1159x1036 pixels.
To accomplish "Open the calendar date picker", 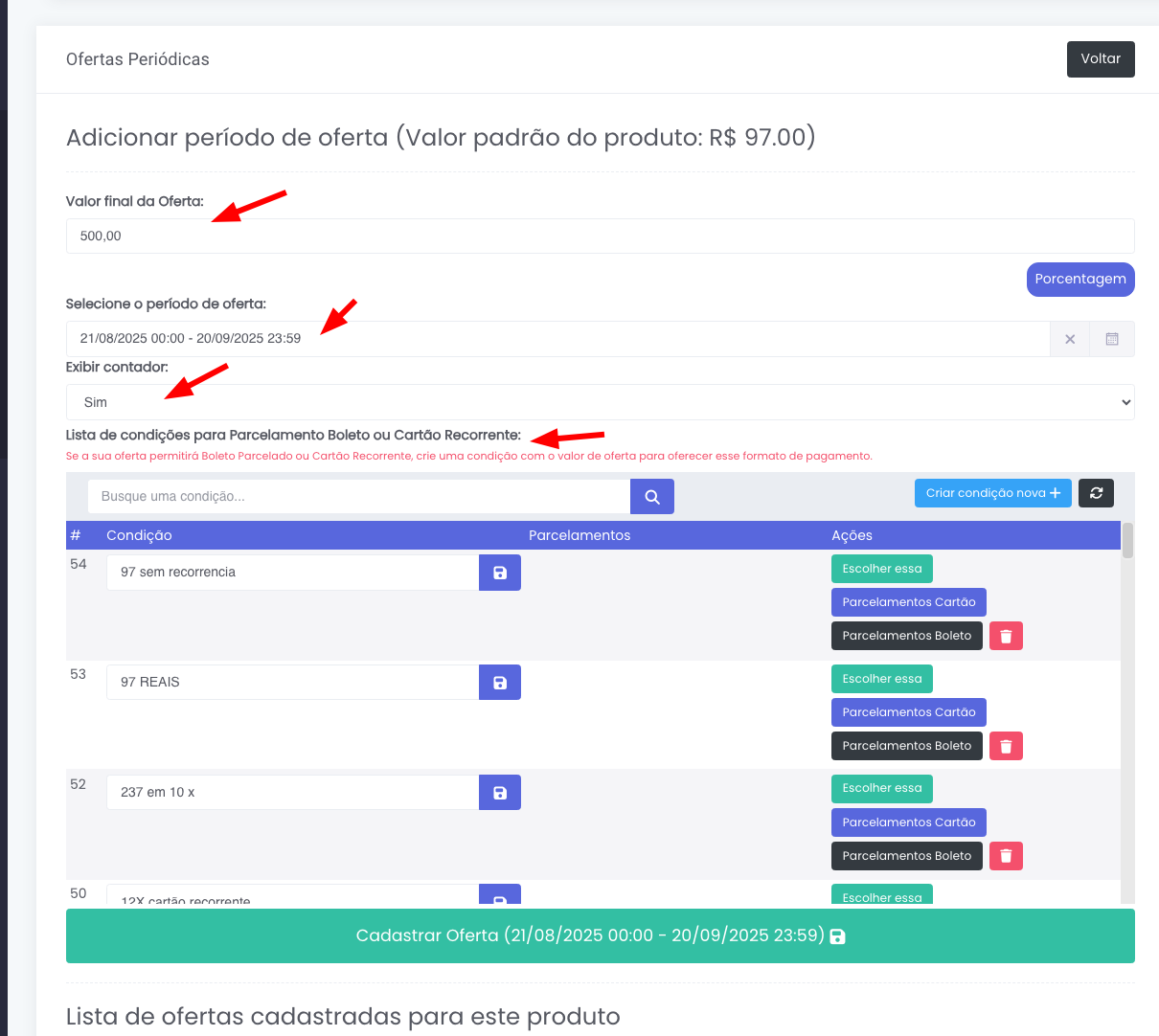I will click(1112, 339).
